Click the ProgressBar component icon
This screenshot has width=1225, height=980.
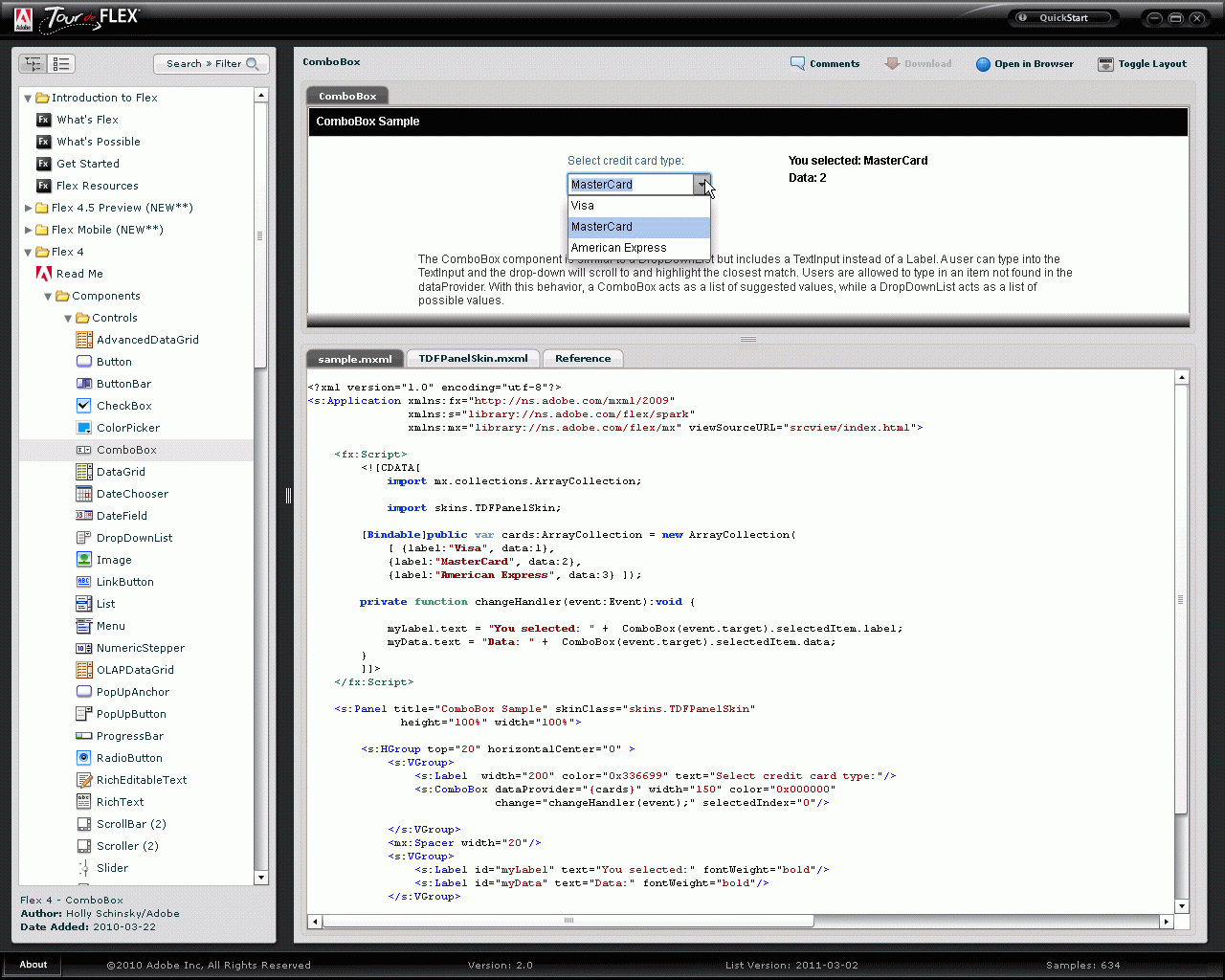point(84,736)
